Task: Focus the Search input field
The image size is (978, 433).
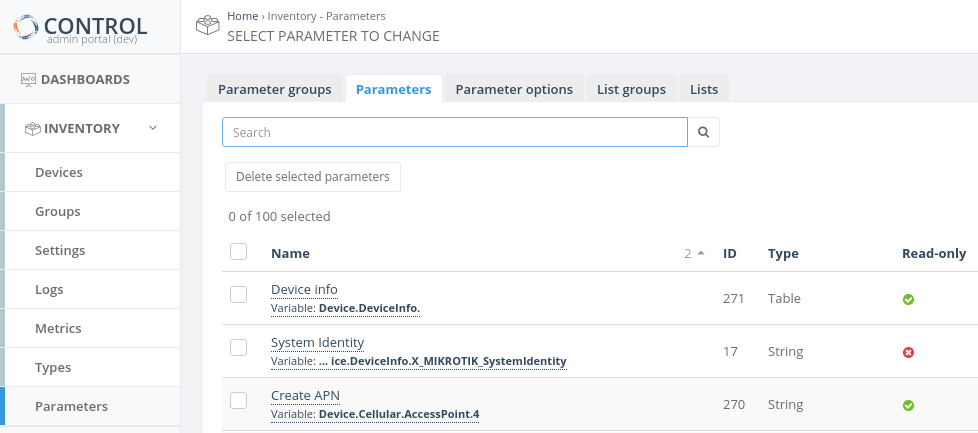Action: point(455,132)
